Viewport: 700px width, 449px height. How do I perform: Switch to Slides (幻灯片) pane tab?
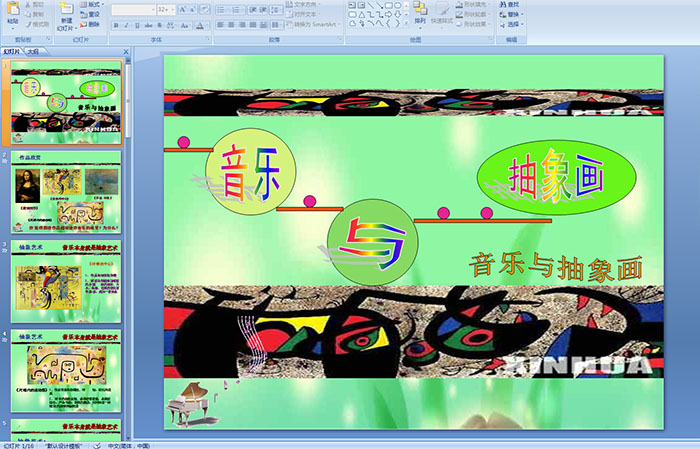[12, 52]
